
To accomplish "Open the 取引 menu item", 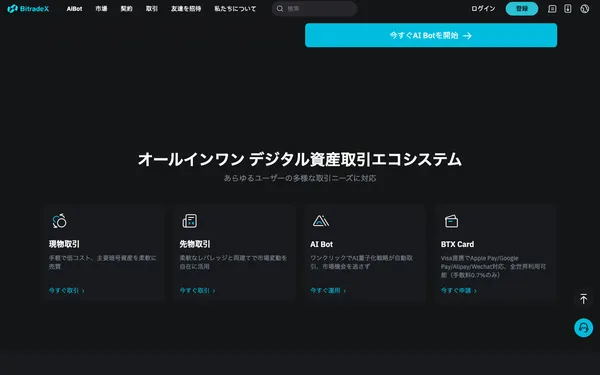I will coord(152,8).
